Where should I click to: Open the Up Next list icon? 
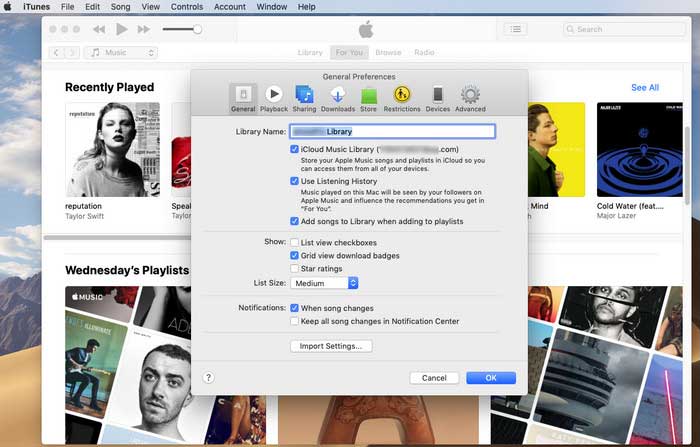516,29
